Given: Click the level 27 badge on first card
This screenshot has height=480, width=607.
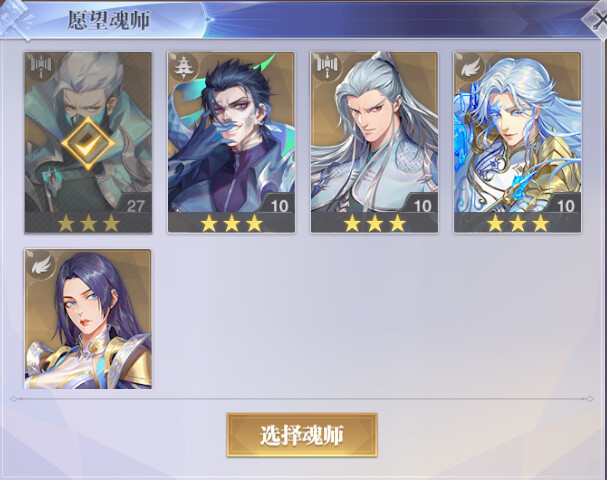Looking at the screenshot, I should pos(135,206).
